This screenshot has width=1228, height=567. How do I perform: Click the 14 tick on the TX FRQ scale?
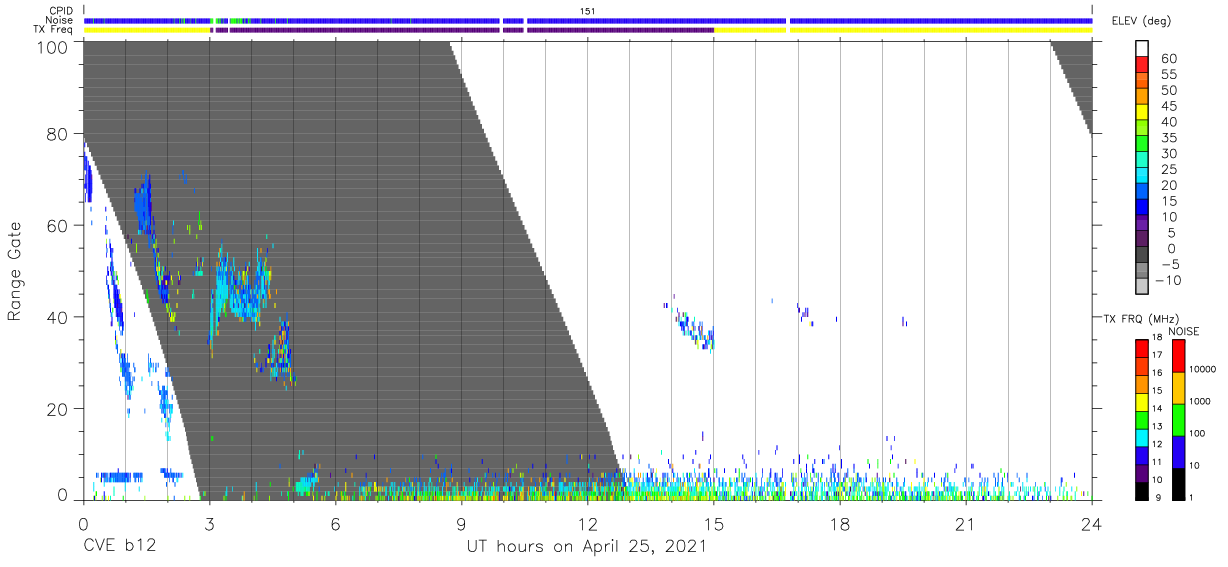point(1157,410)
